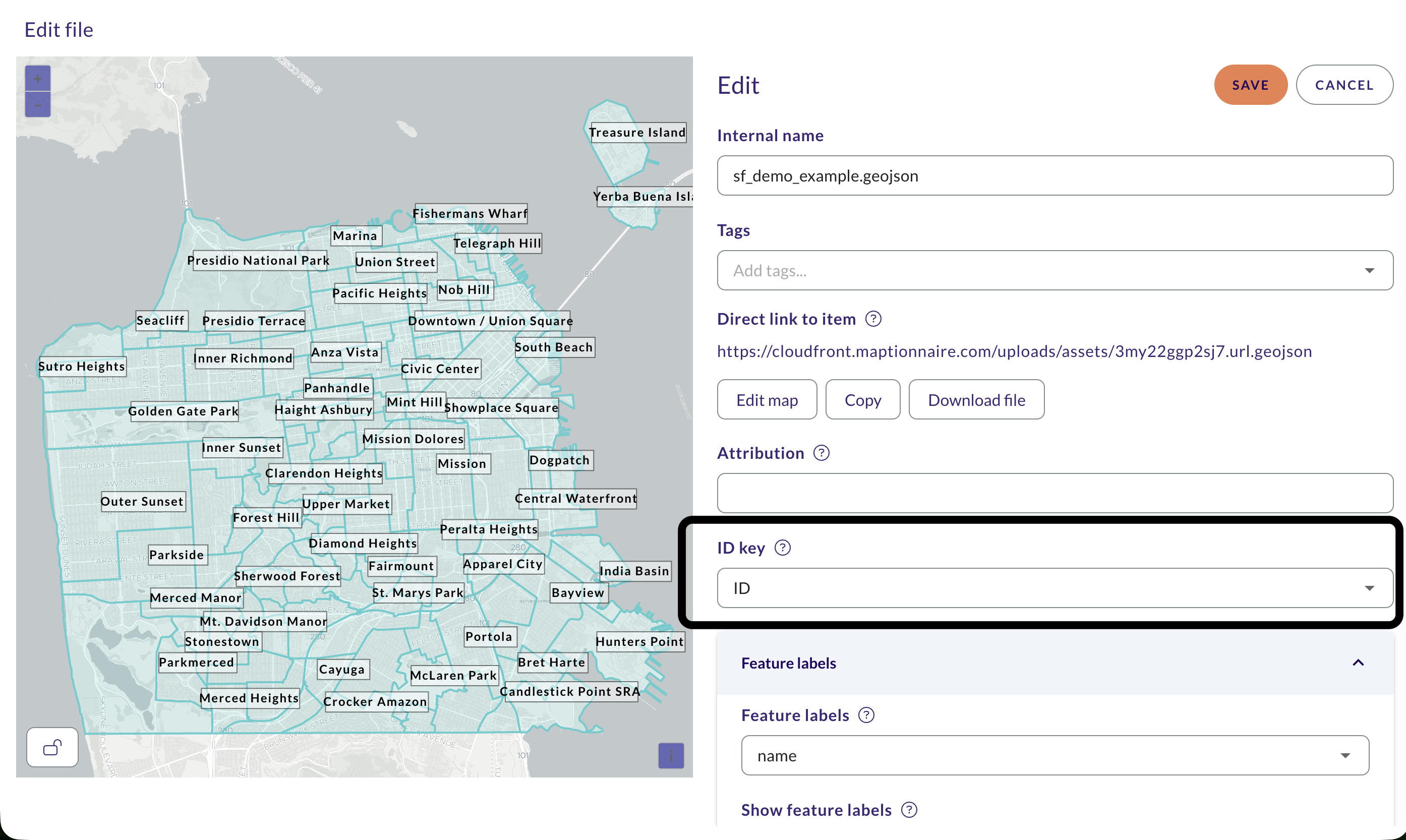Select the Mission Dolores map label

click(413, 439)
